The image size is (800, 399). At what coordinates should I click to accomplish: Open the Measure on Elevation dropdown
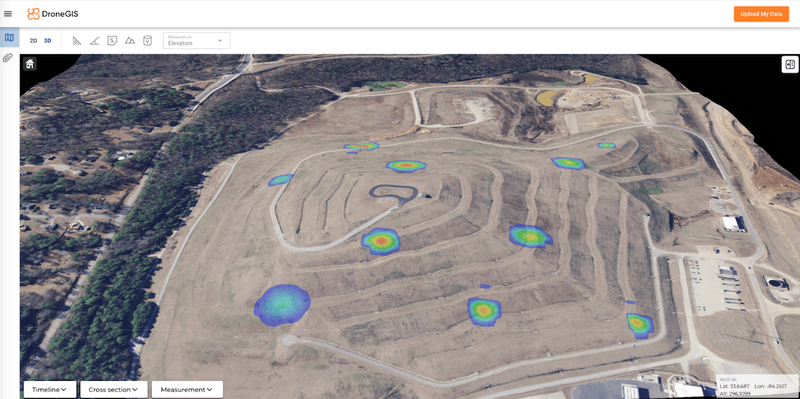tap(196, 41)
